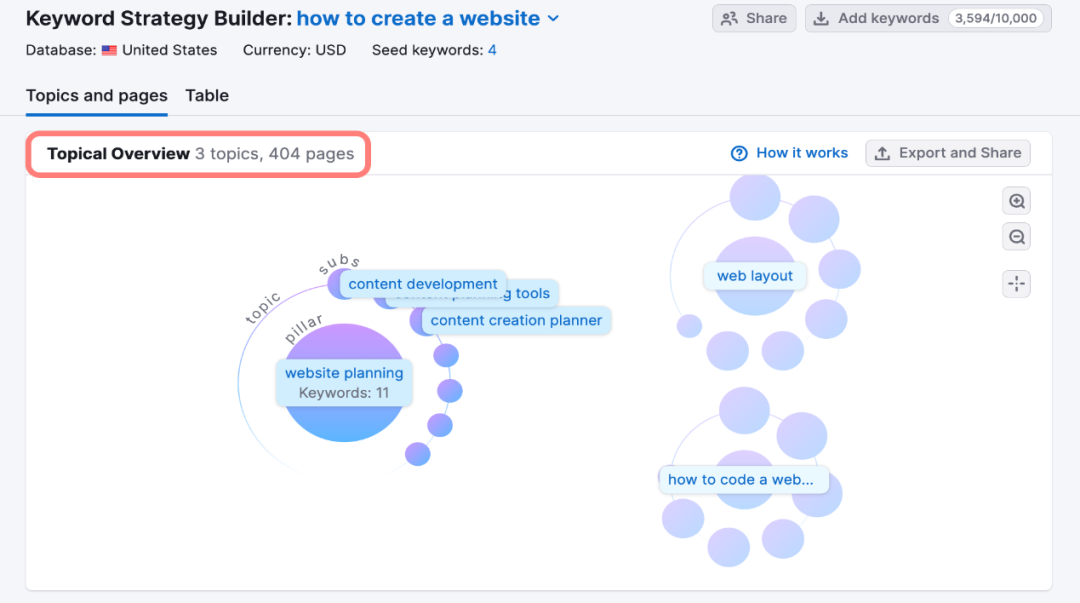Click the zoom in magnifier icon
The height and width of the screenshot is (603, 1080).
[x=1016, y=201]
